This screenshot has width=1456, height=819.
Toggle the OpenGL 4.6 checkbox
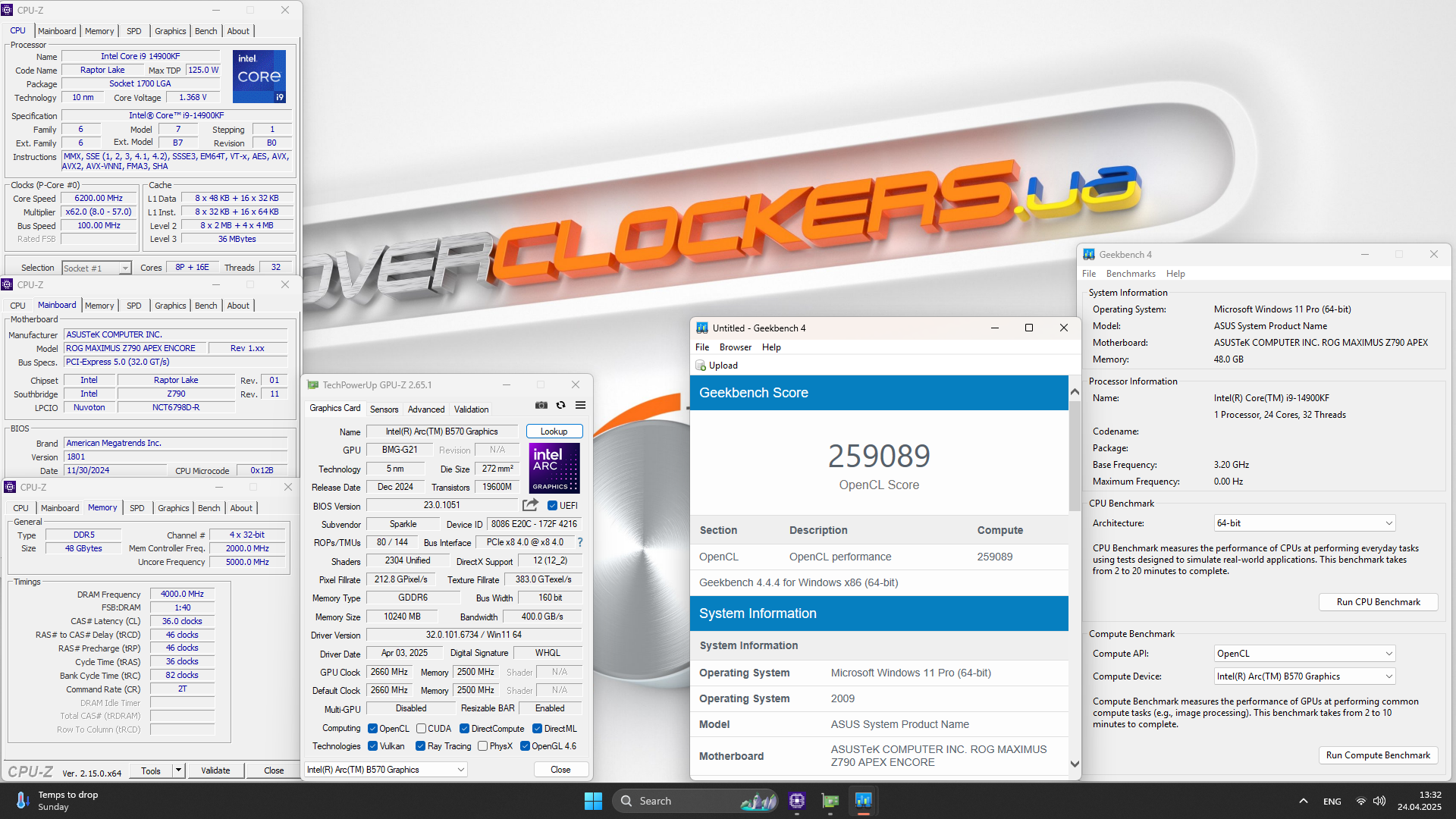click(525, 746)
